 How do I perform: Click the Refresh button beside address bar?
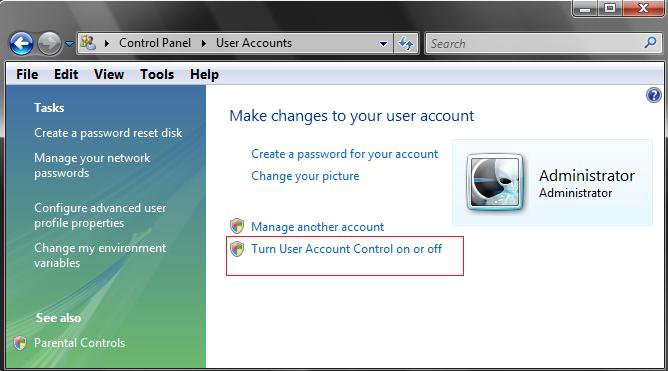(x=406, y=43)
